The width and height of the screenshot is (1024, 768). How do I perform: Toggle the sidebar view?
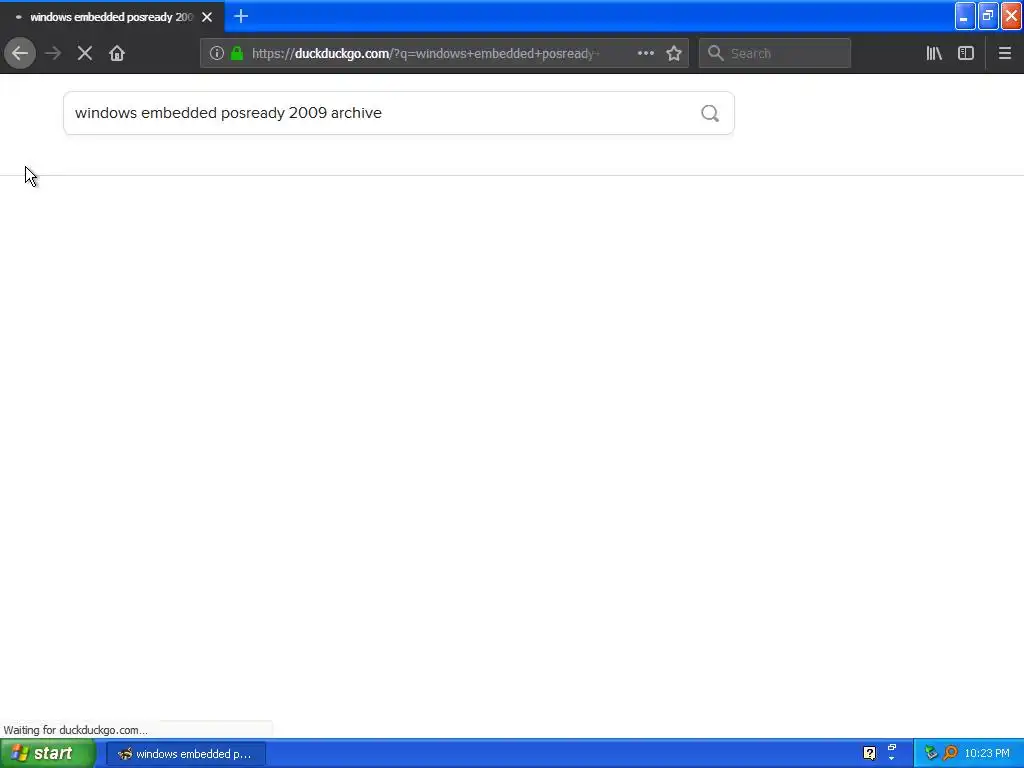[966, 53]
